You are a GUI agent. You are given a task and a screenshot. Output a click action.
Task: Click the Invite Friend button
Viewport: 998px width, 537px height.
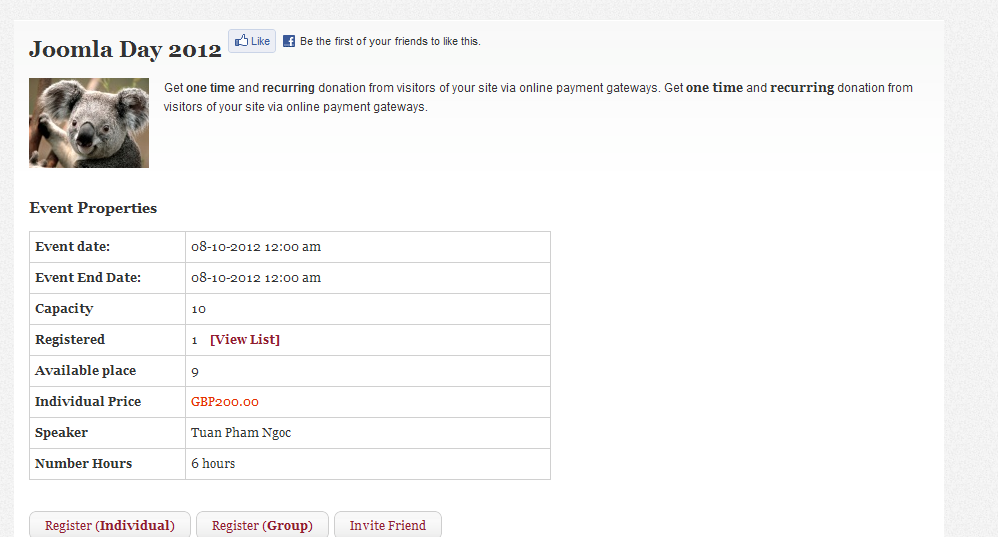coord(388,526)
